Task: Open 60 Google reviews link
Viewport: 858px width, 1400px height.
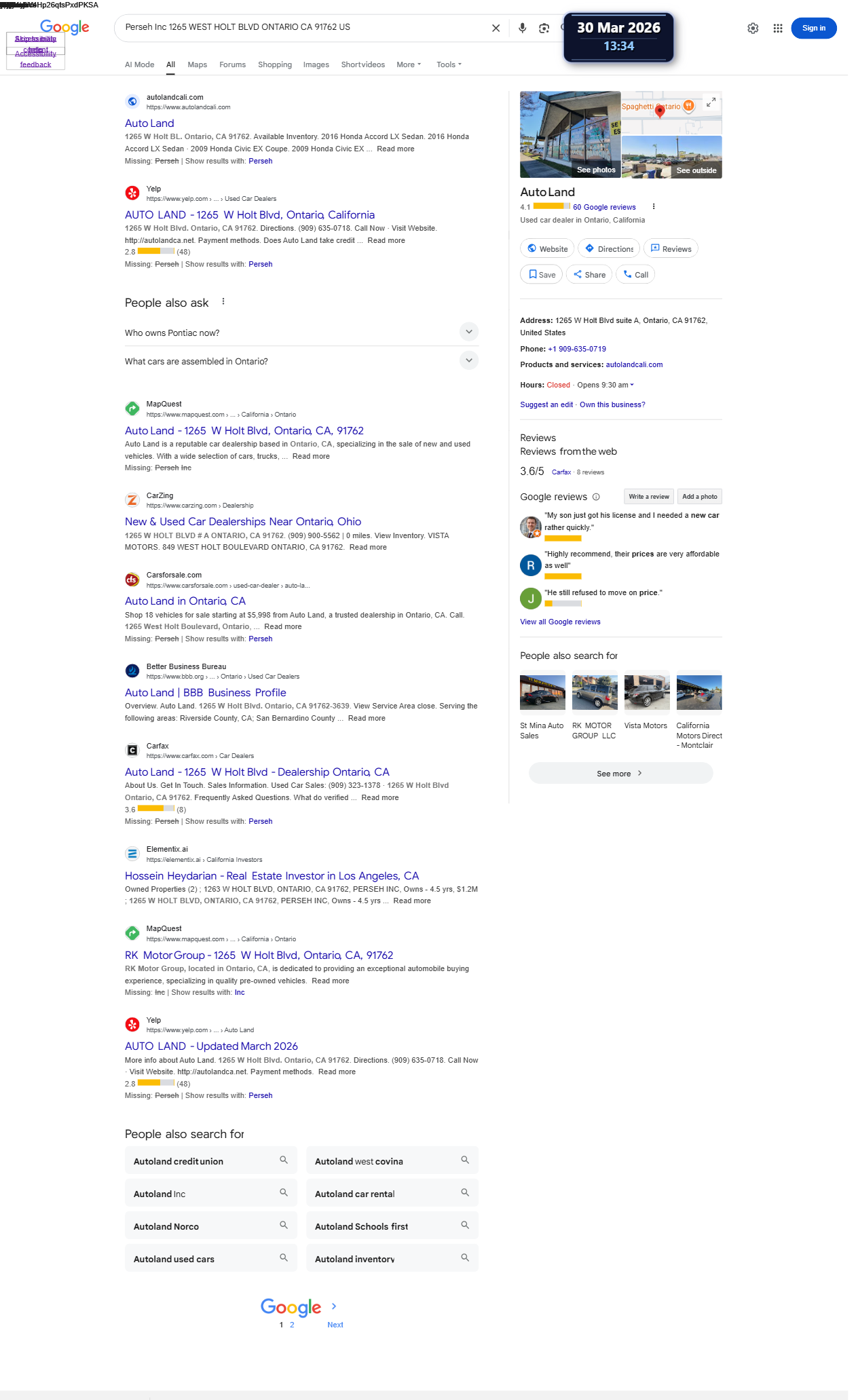Action: tap(604, 207)
